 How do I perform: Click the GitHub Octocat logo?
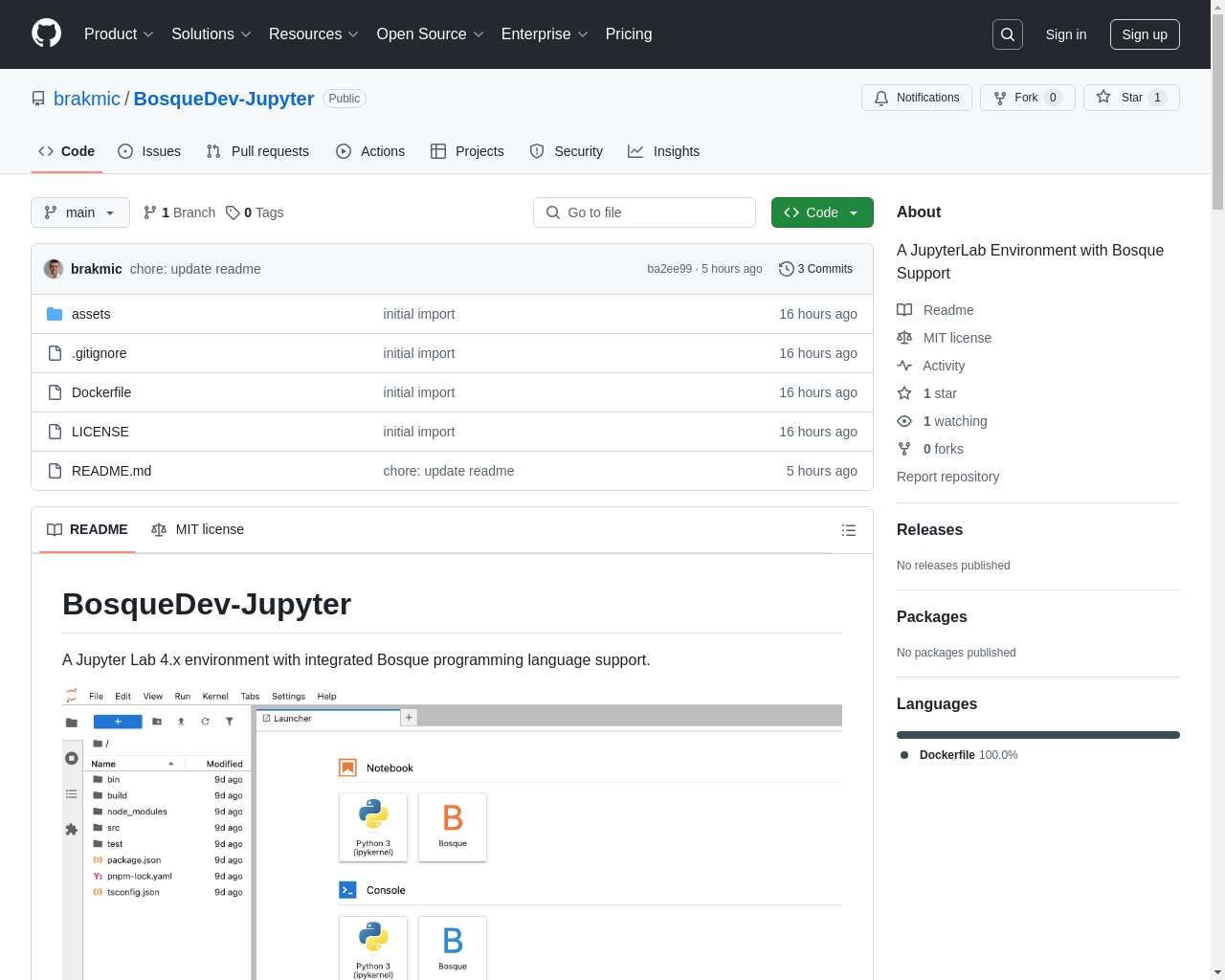[46, 33]
